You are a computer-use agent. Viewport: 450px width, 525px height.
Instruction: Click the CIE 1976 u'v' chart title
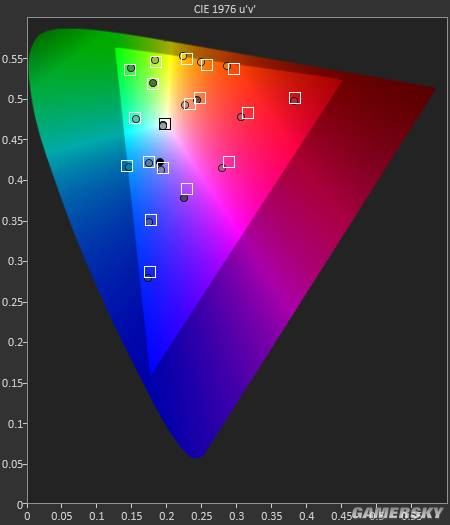click(225, 9)
